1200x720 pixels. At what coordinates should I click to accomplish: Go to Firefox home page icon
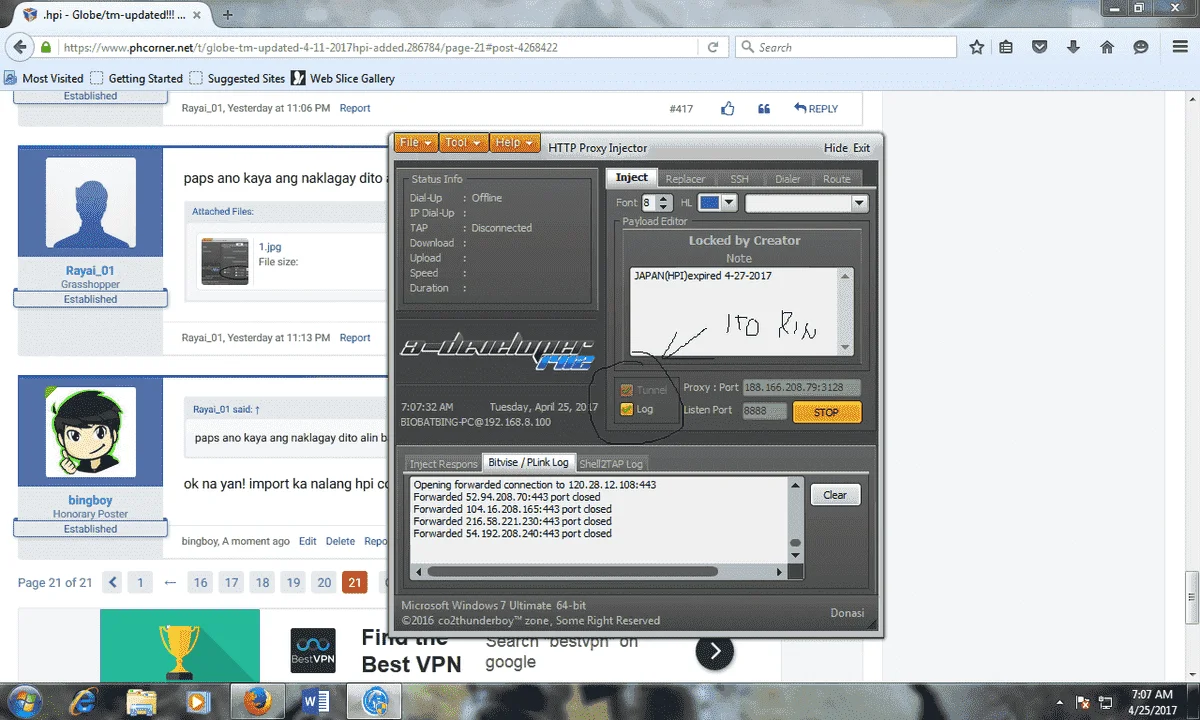tap(1107, 47)
